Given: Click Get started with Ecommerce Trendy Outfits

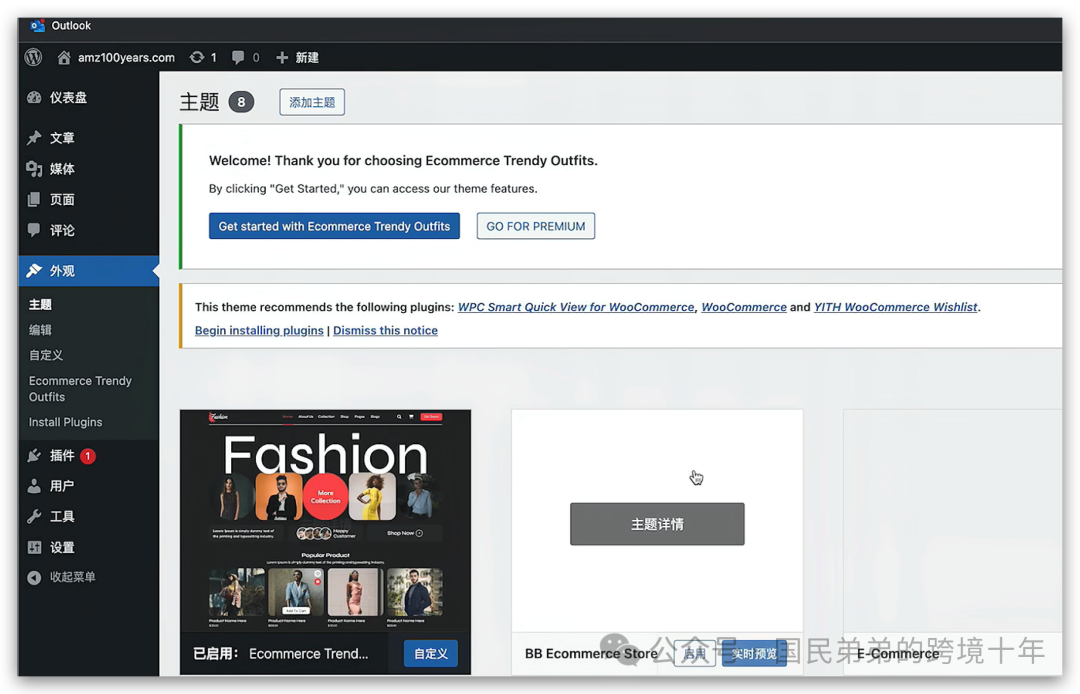Looking at the screenshot, I should coord(334,226).
